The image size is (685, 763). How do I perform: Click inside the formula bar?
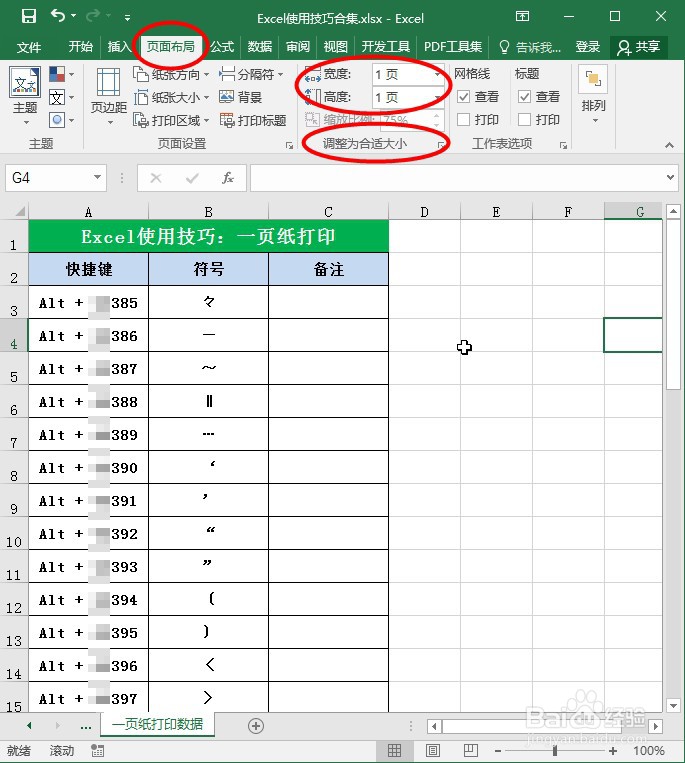(x=456, y=178)
